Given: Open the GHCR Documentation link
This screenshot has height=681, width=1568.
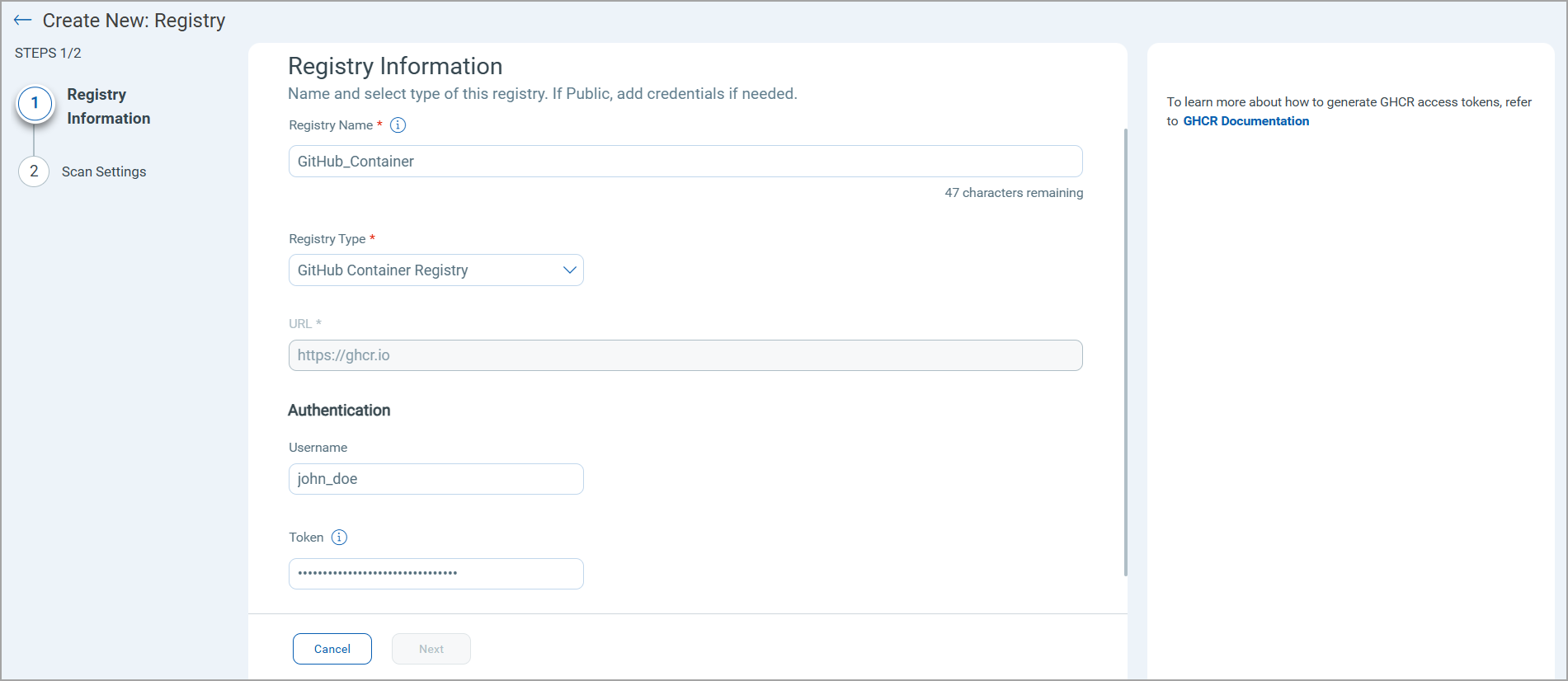Looking at the screenshot, I should [1245, 121].
